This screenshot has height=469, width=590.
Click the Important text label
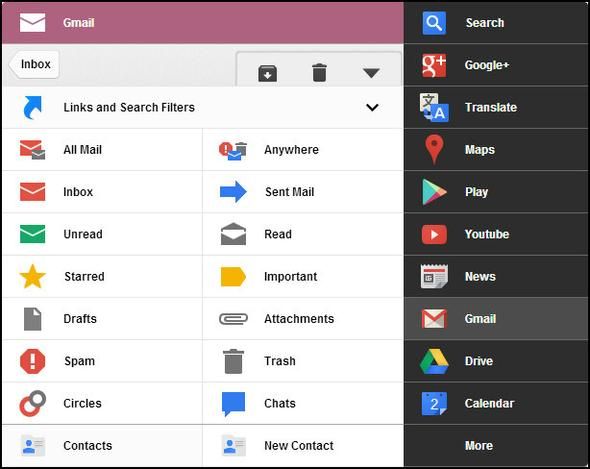pyautogui.click(x=290, y=277)
